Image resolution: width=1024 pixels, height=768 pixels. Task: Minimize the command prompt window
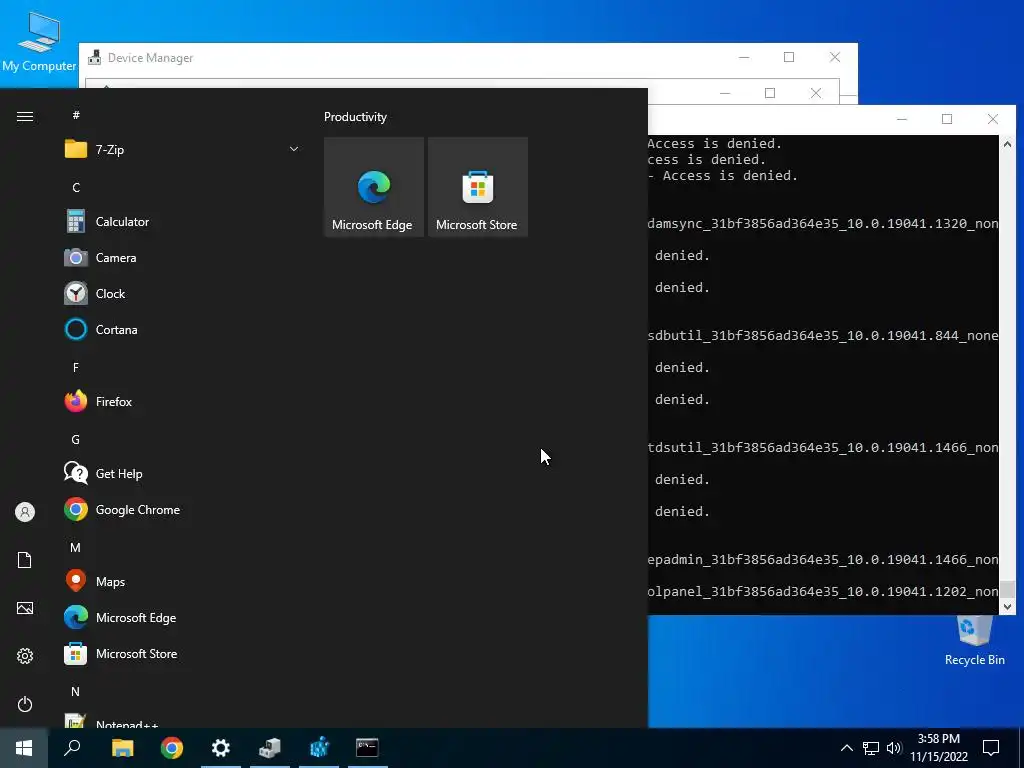pos(902,119)
